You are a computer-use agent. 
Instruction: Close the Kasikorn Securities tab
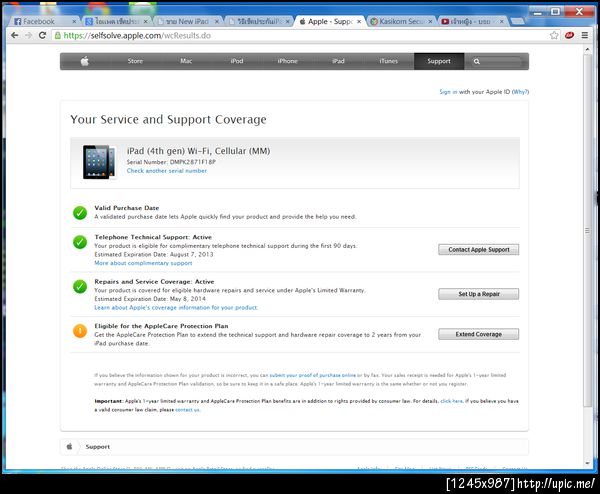[430, 21]
